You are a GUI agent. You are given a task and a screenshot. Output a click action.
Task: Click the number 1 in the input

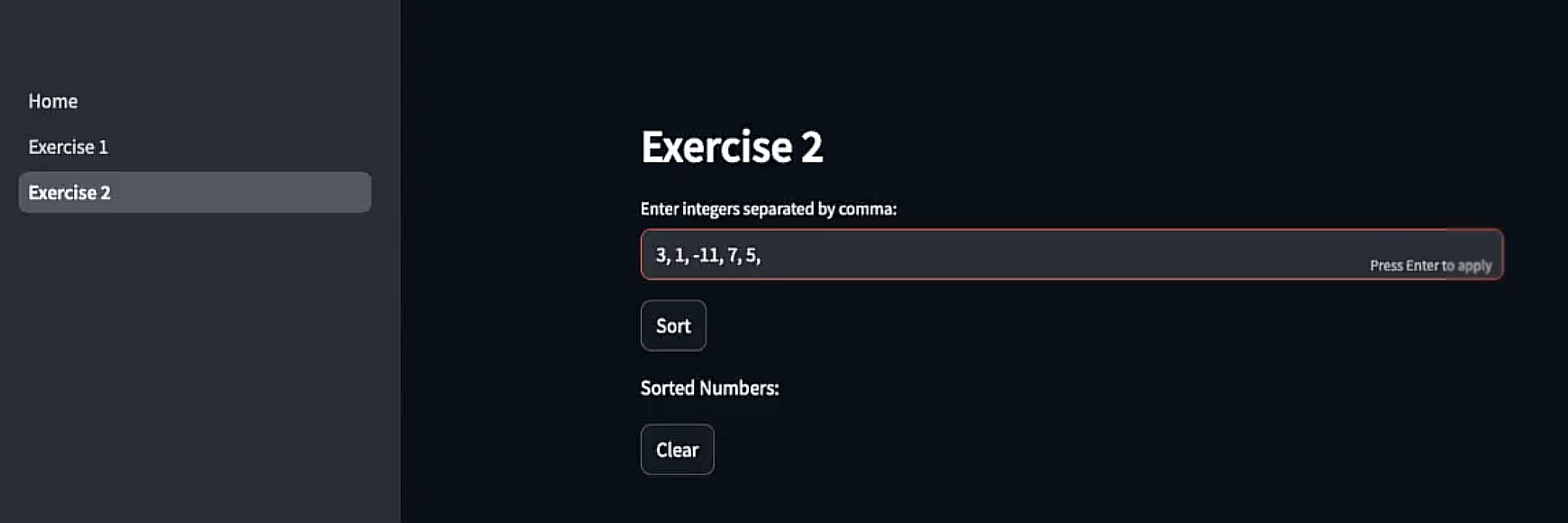click(x=679, y=255)
